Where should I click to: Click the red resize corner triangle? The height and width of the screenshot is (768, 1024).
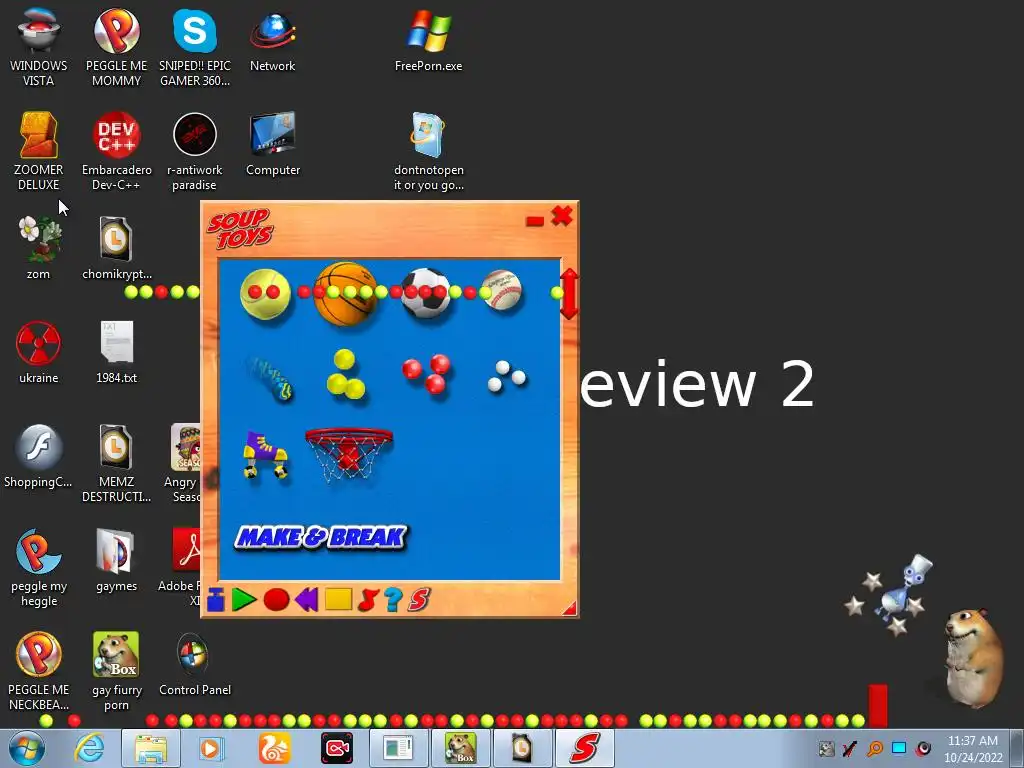point(570,608)
